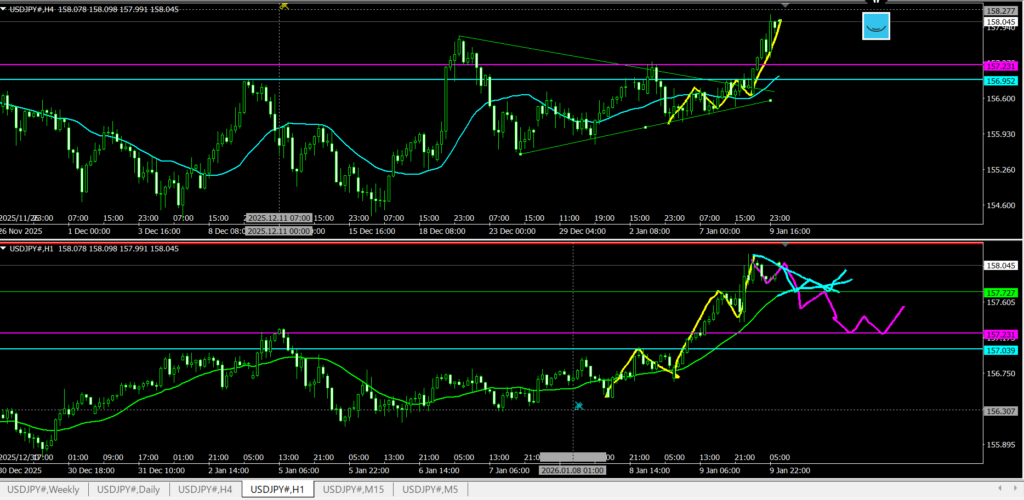Click the gray chart shift triangle on H1 chart
1024x500 pixels.
pos(785,243)
